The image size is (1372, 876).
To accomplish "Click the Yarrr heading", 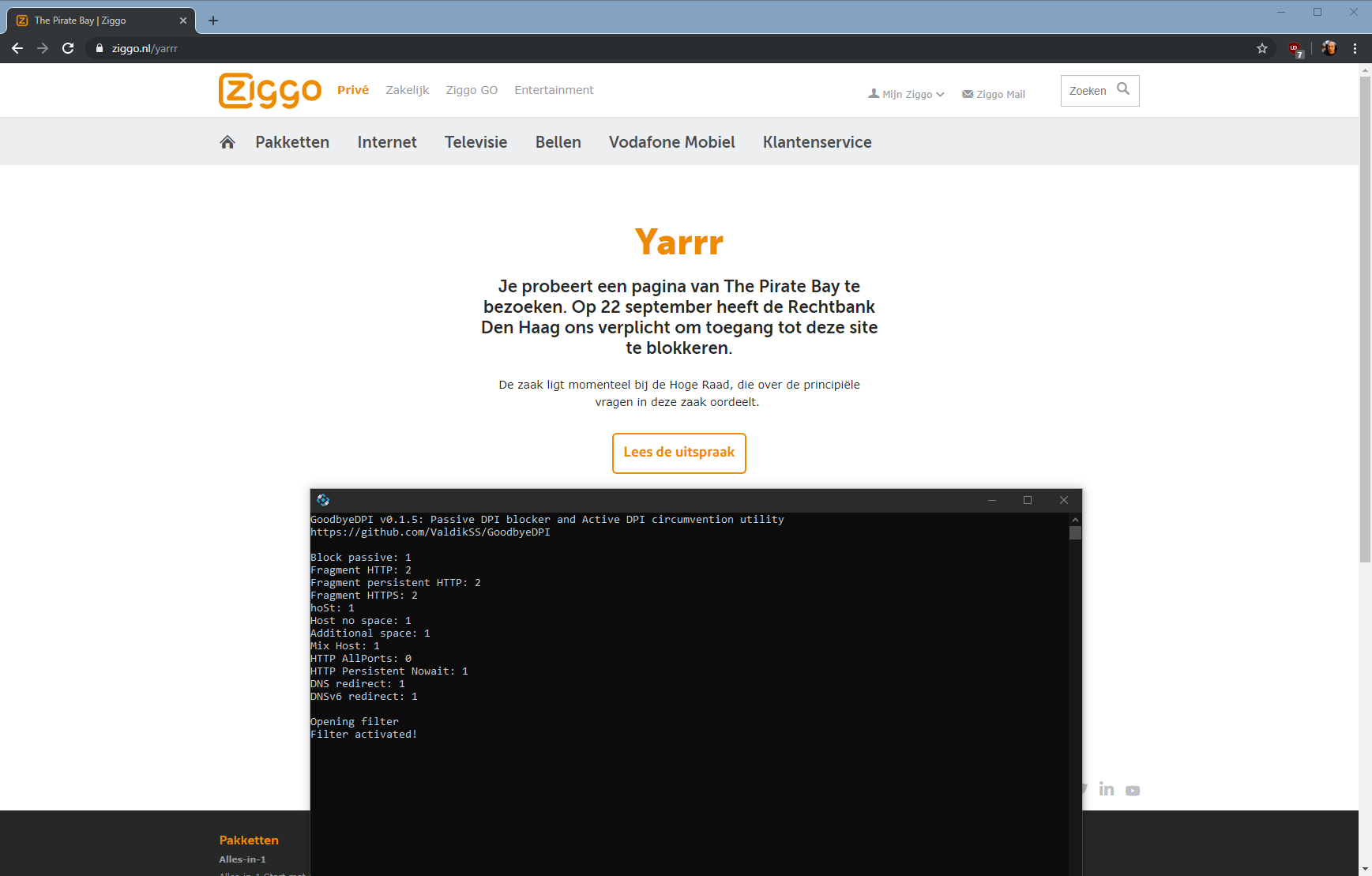I will 679,242.
